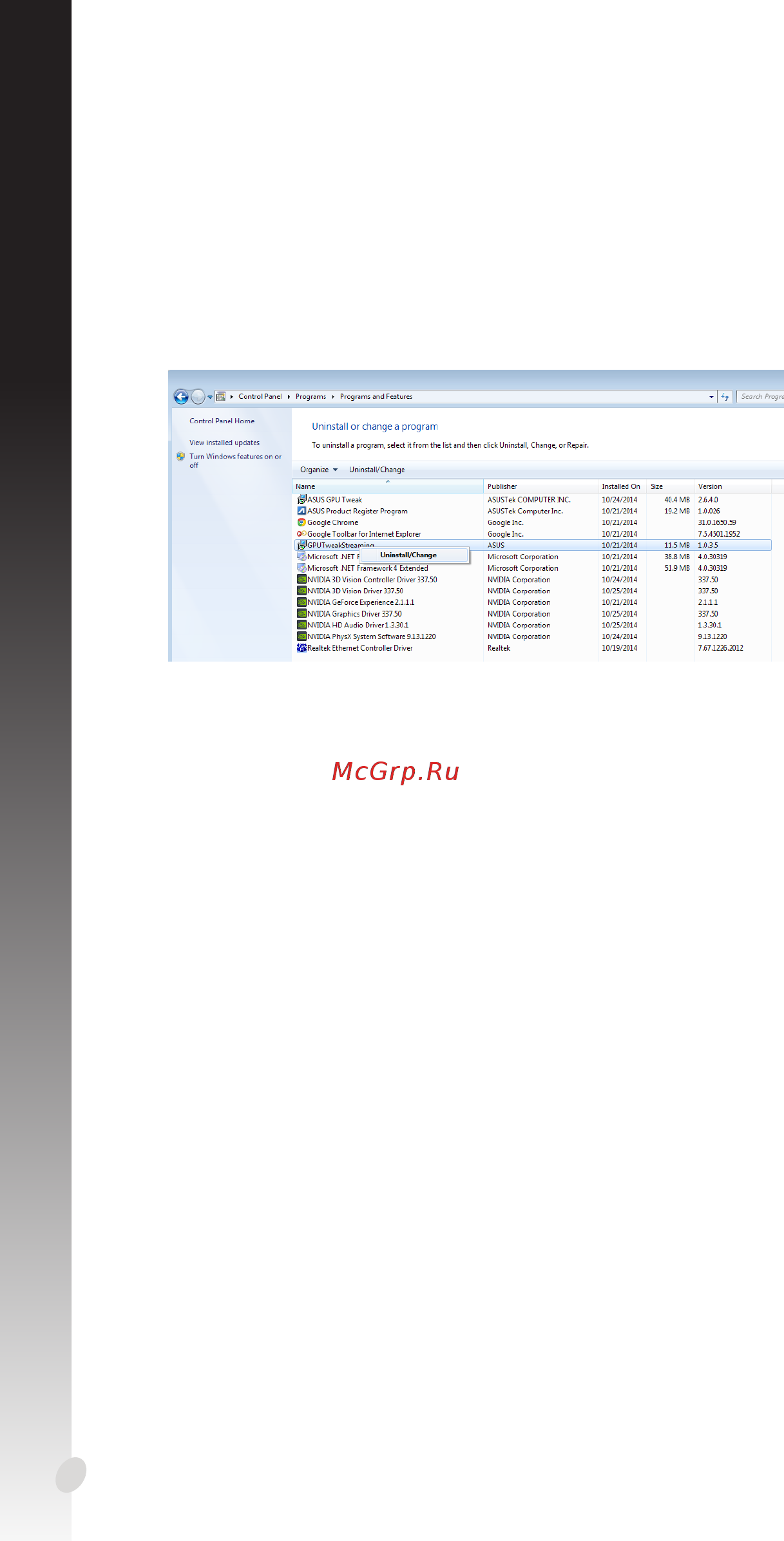Click the 51.9 MB size cell
Screen dimensions: 784x1541
[x=676, y=568]
